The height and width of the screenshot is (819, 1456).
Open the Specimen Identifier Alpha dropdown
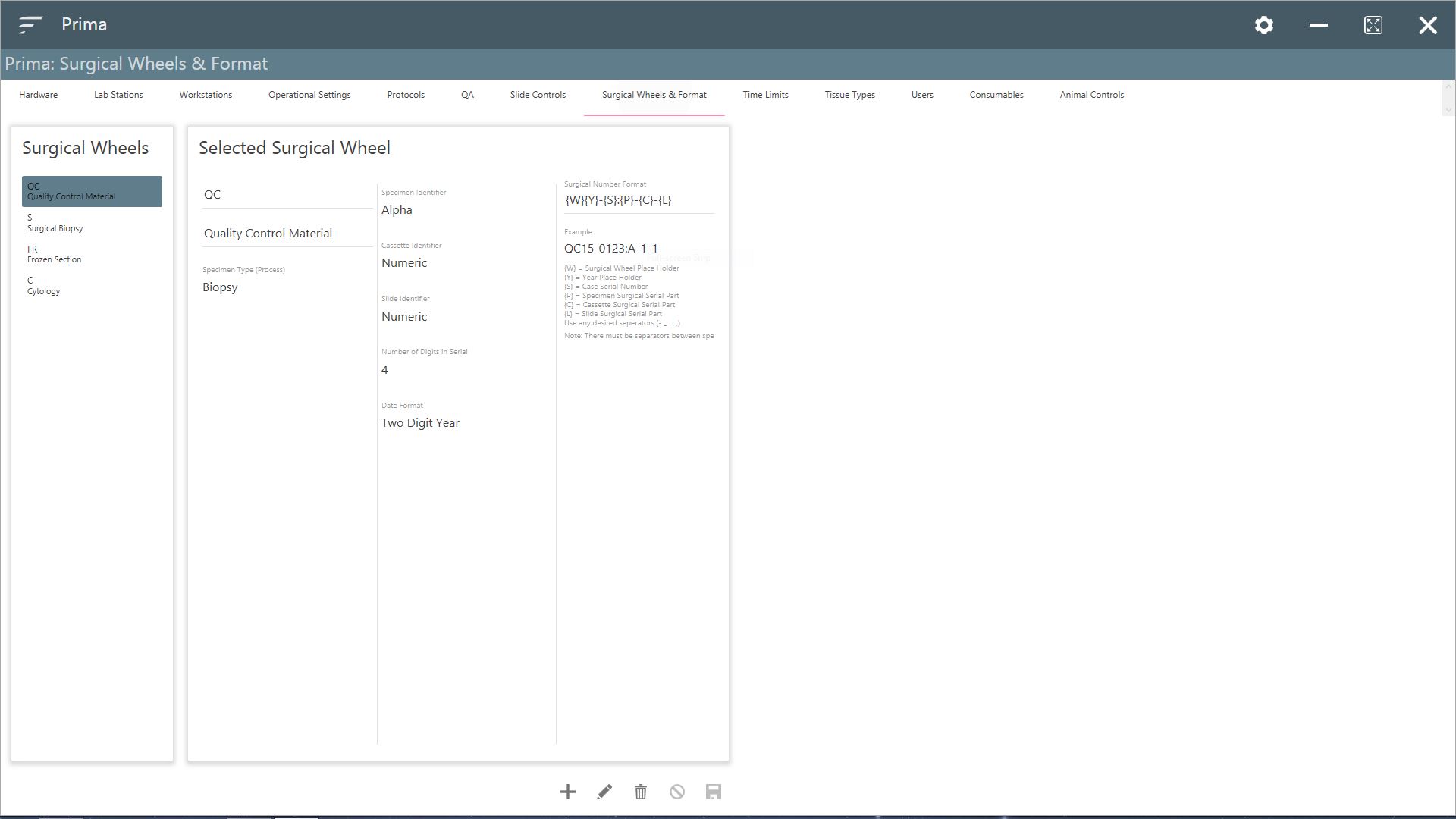(x=465, y=210)
